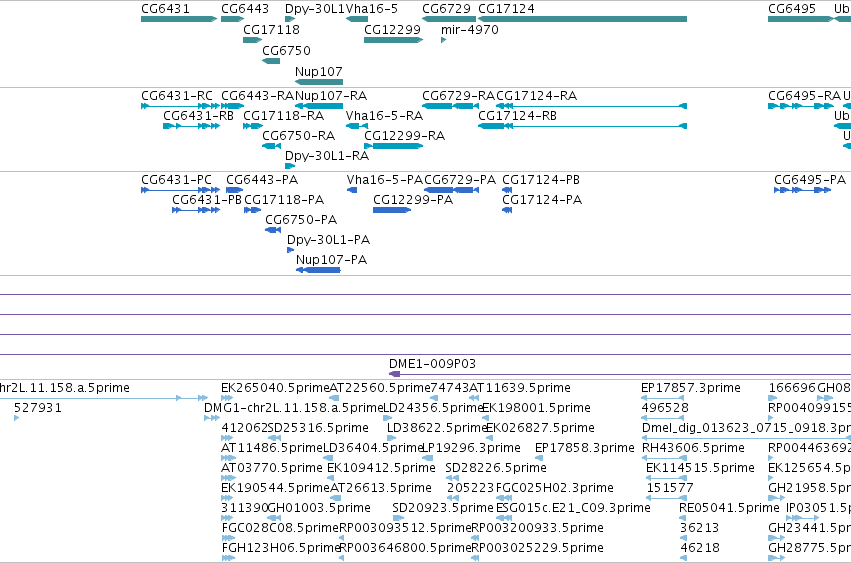
Task: Open transcript CG6431-RC
Action: 180,106
